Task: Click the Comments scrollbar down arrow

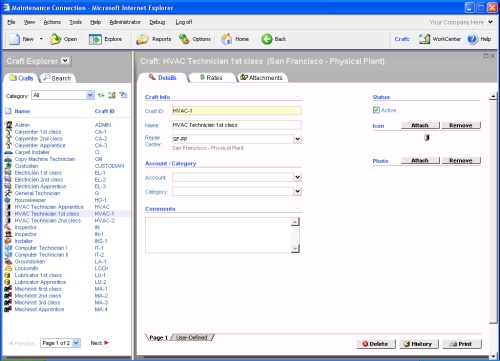Action: coord(295,249)
